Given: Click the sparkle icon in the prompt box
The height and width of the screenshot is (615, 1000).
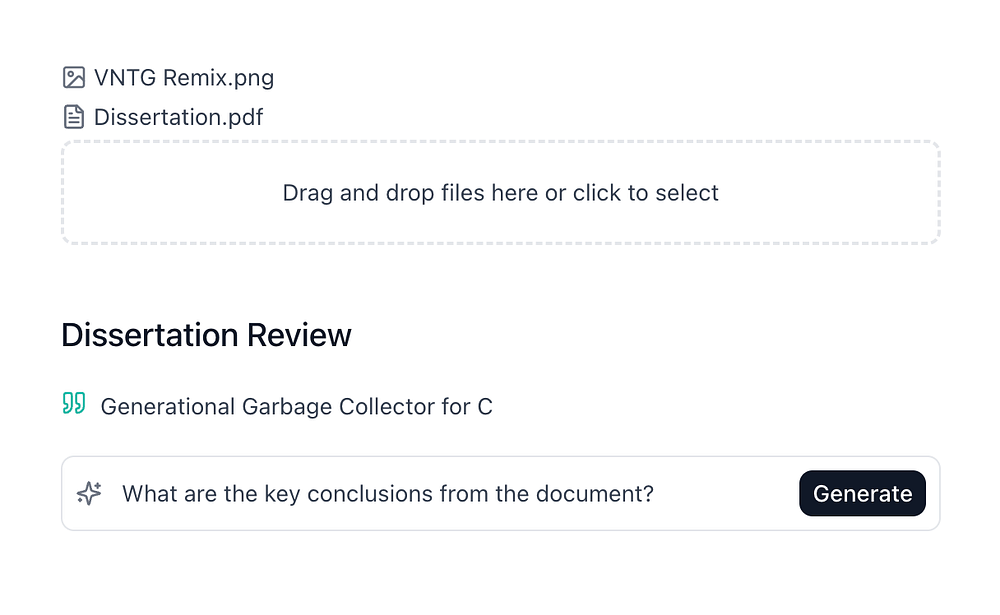Looking at the screenshot, I should pos(90,493).
